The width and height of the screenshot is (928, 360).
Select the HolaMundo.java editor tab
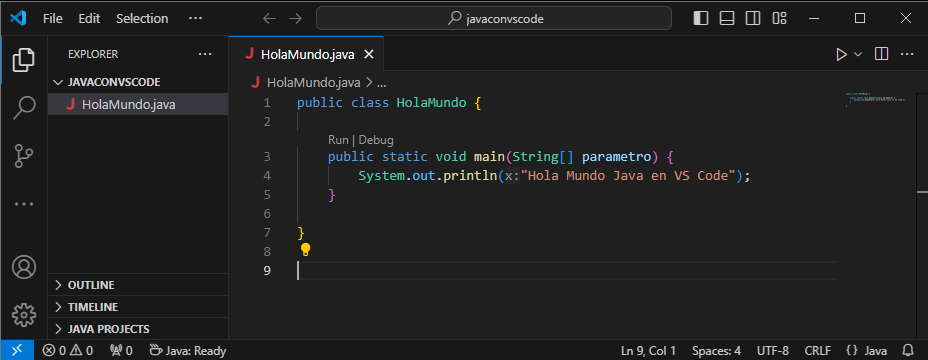pyautogui.click(x=307, y=54)
